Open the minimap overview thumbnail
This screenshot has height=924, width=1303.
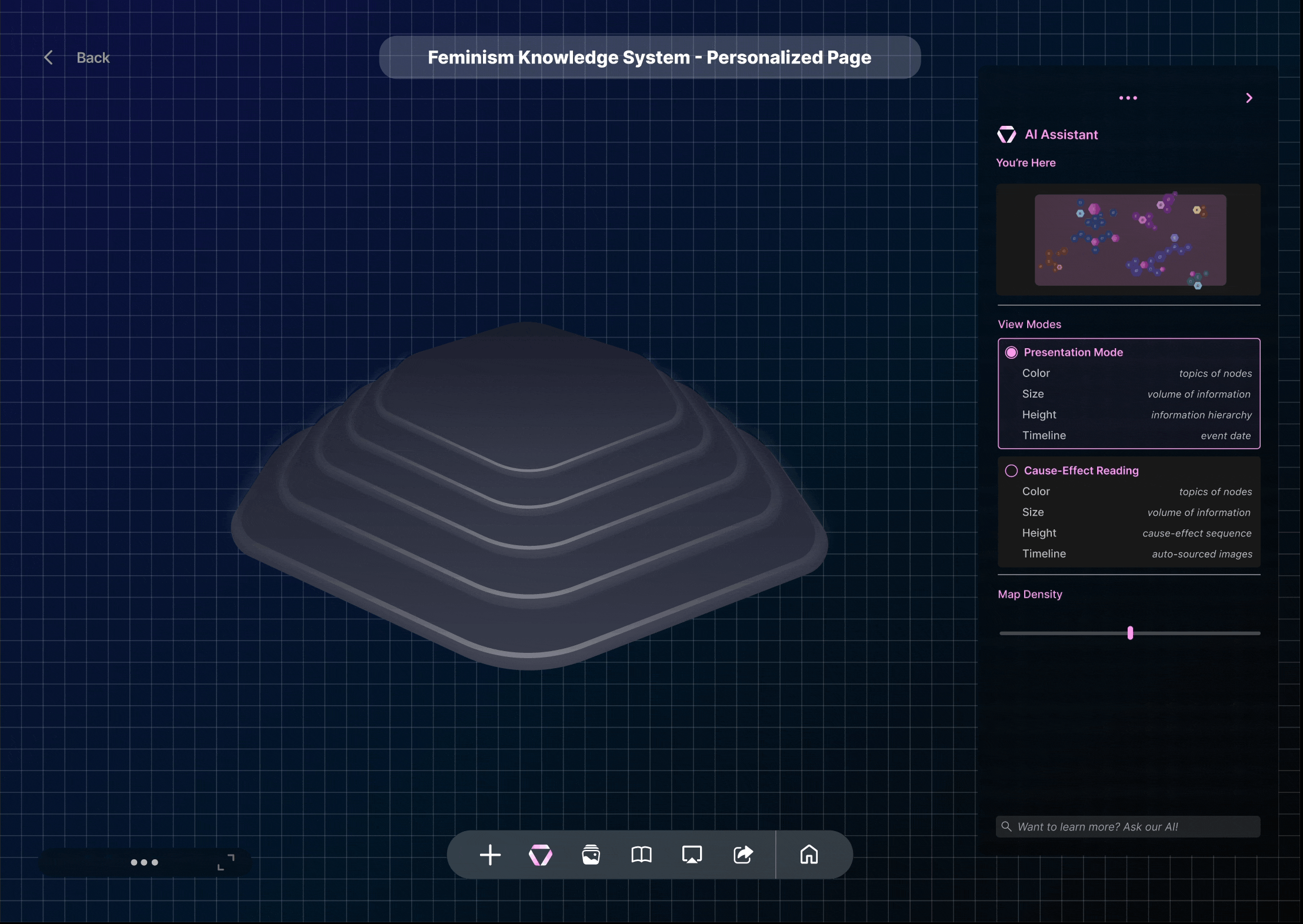[x=1128, y=240]
